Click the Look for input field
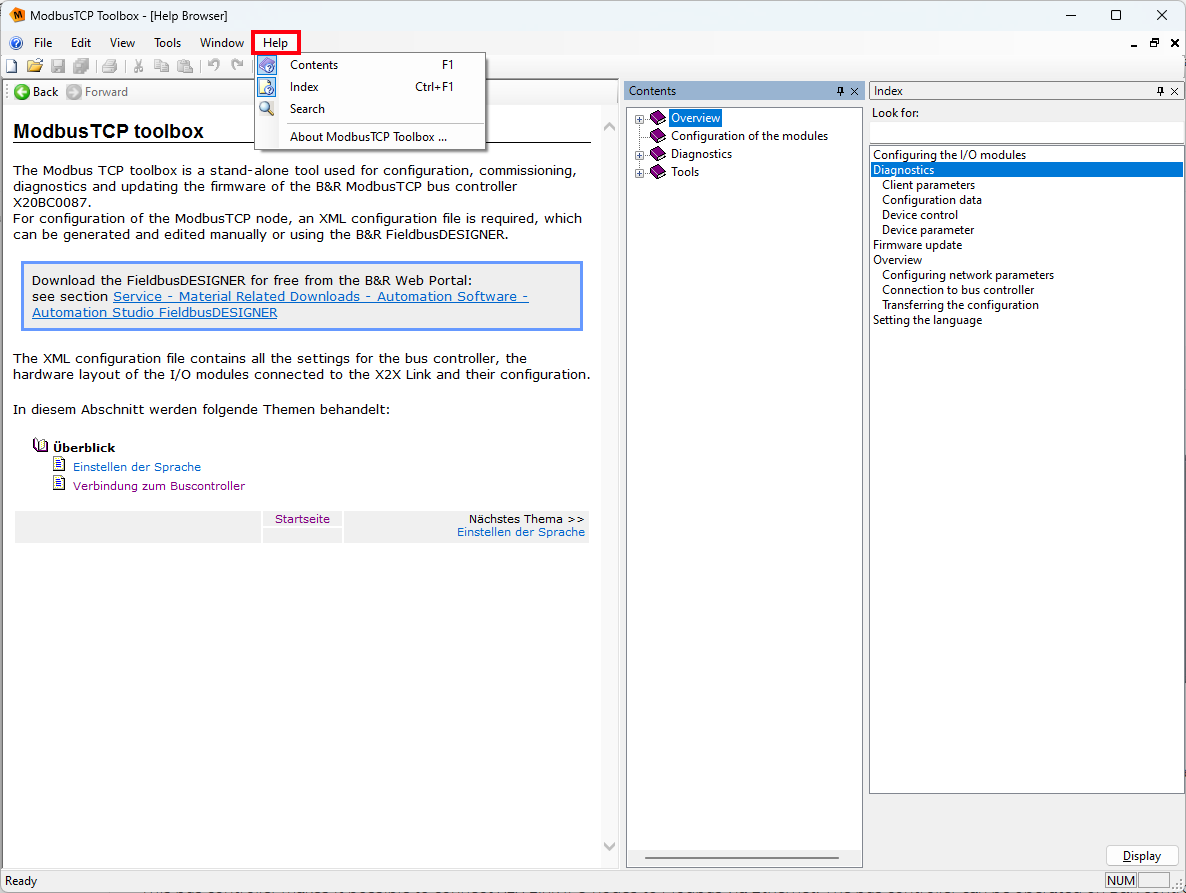1186x893 pixels. point(1026,132)
